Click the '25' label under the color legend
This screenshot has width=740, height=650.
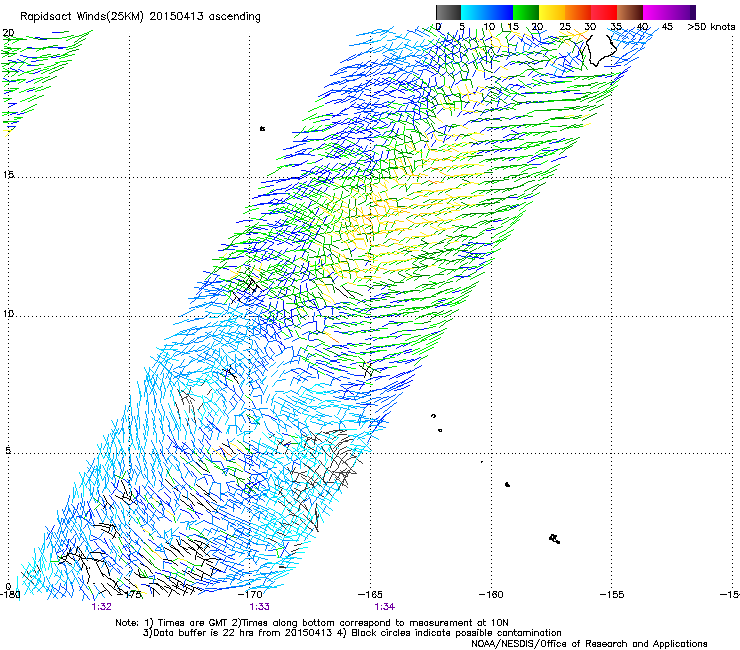pos(565,27)
